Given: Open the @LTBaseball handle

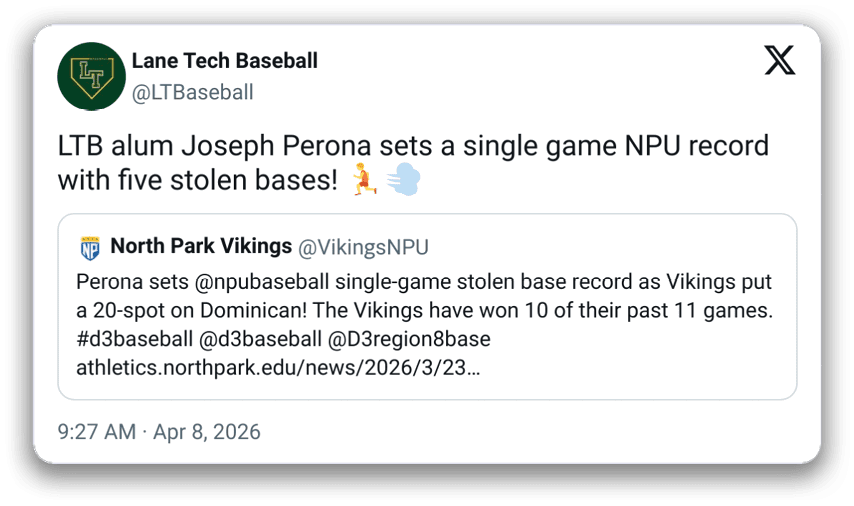Looking at the screenshot, I should point(192,93).
